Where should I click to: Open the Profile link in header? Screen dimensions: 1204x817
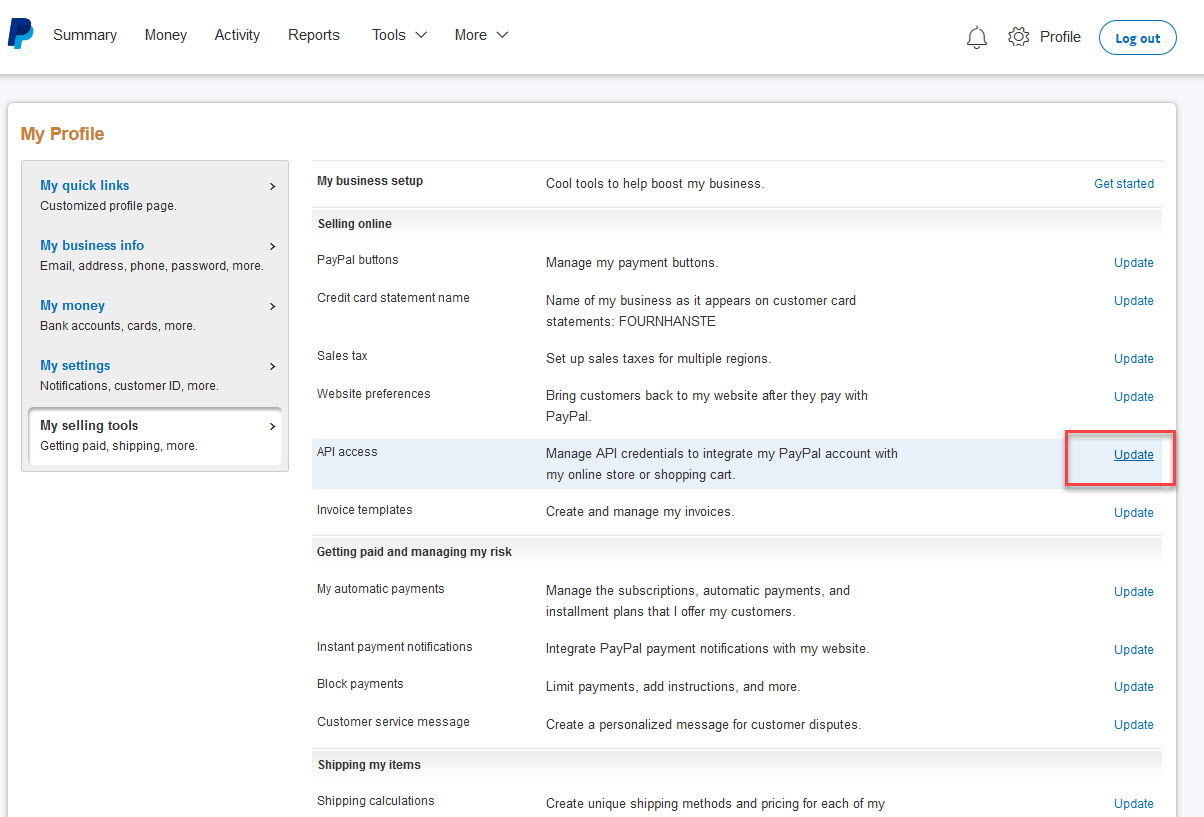[x=1060, y=37]
